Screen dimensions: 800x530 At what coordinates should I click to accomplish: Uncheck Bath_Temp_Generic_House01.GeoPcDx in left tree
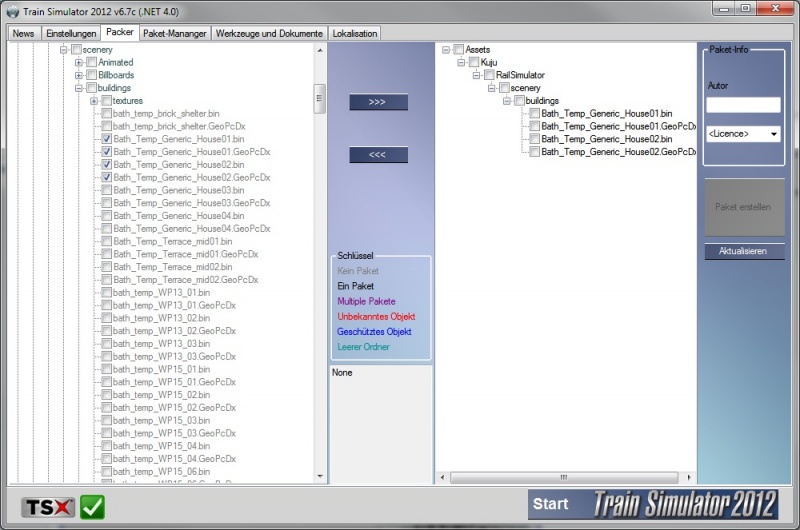pyautogui.click(x=107, y=152)
